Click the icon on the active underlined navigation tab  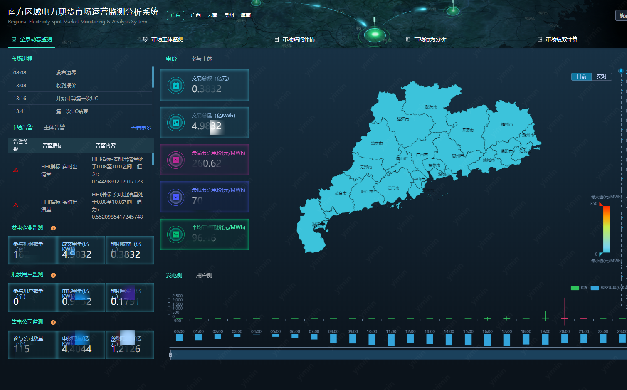pos(14,39)
